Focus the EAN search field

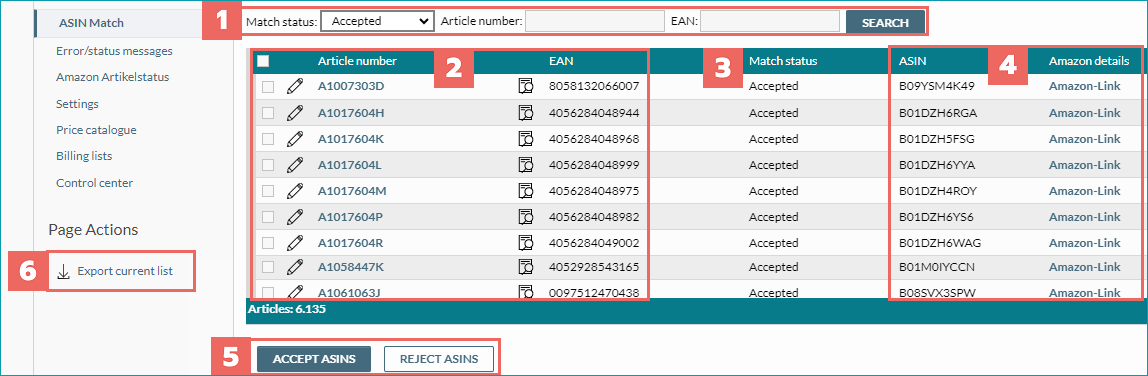(769, 22)
